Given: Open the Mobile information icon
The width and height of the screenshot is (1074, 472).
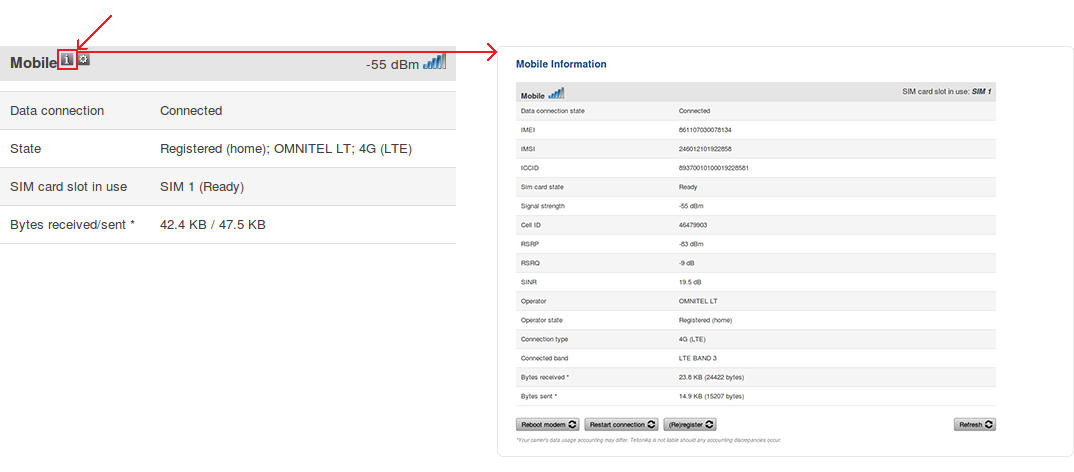Looking at the screenshot, I should [x=67, y=60].
